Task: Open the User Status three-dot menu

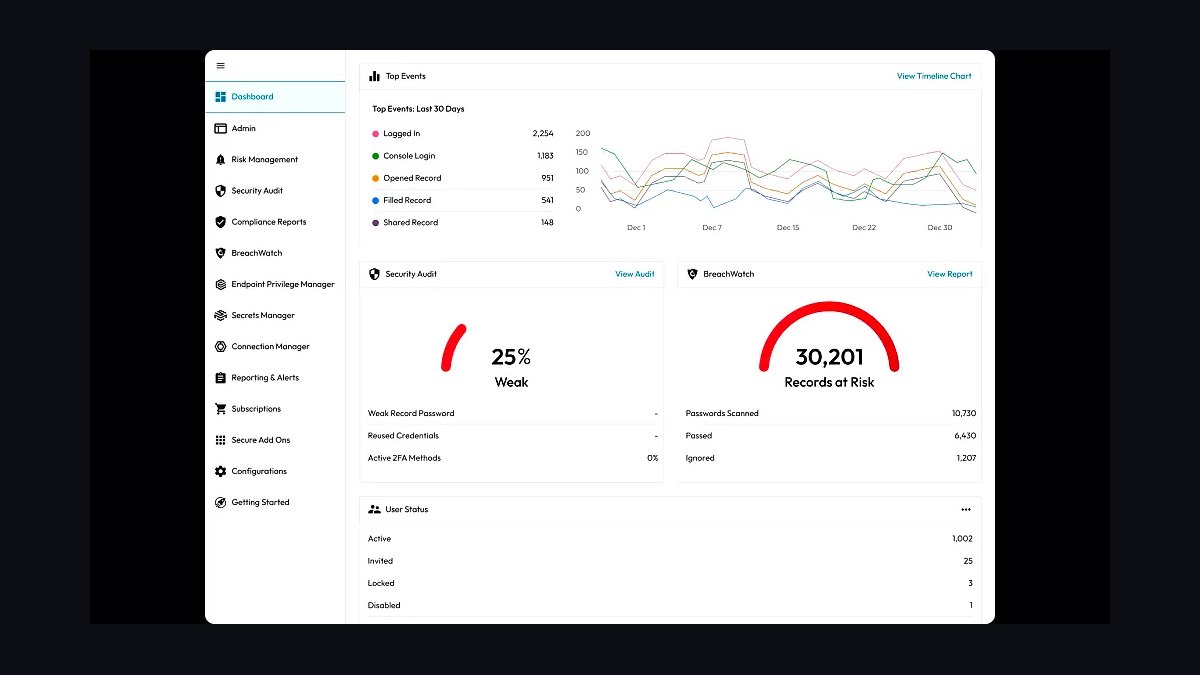Action: [x=966, y=509]
